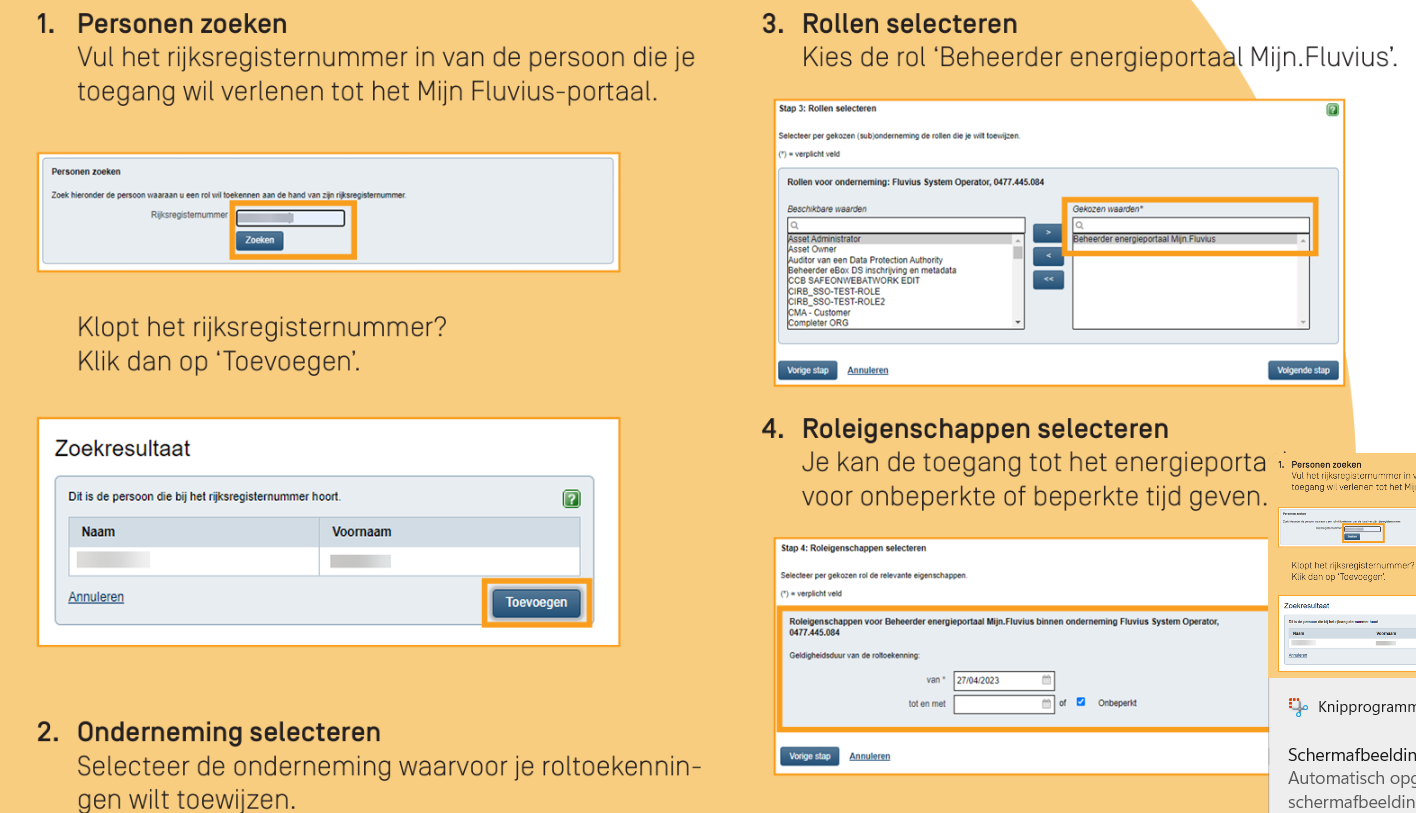Select 'Asset Owner' in the available roles list
The image size is (1416, 813).
pyautogui.click(x=812, y=250)
